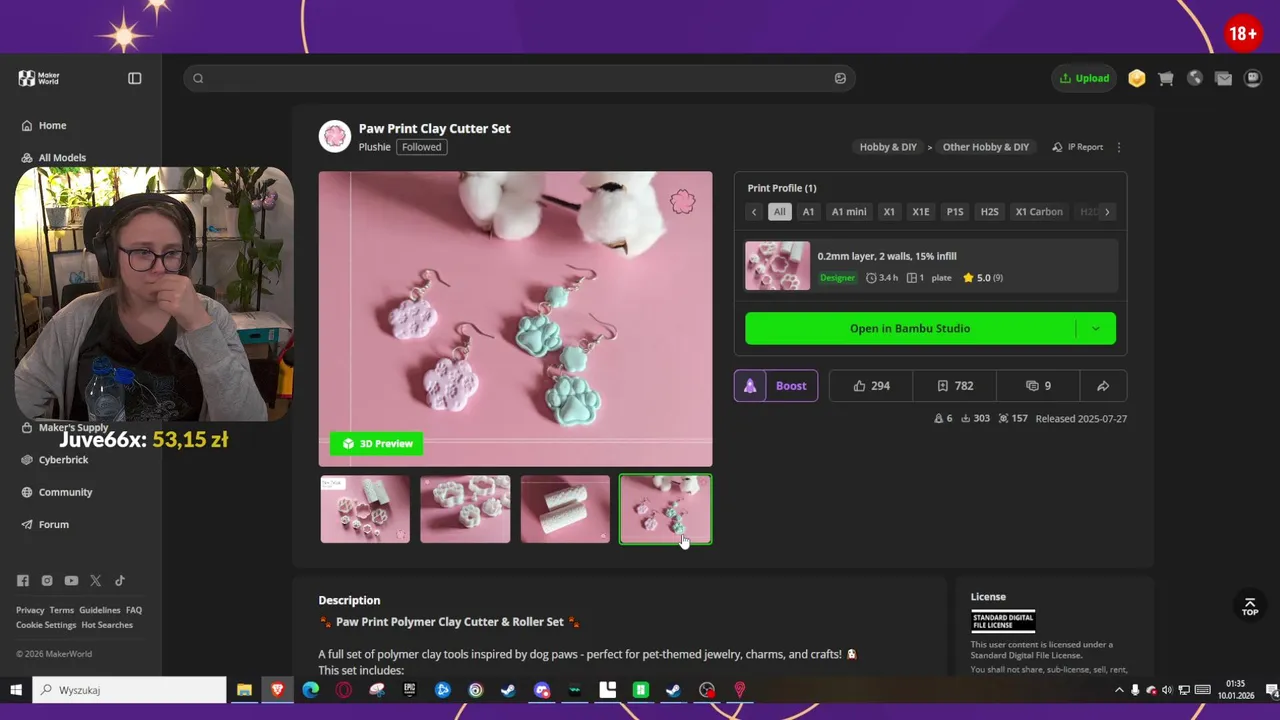1280x720 pixels.
Task: Click the Windows Wyszukaj search box
Action: point(130,690)
